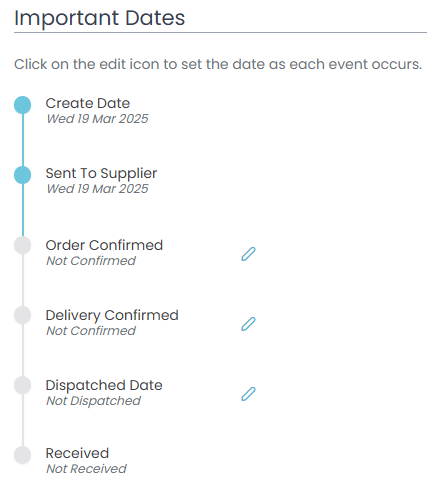Click the Not Dispatched status text
The width and height of the screenshot is (433, 481).
click(x=94, y=401)
